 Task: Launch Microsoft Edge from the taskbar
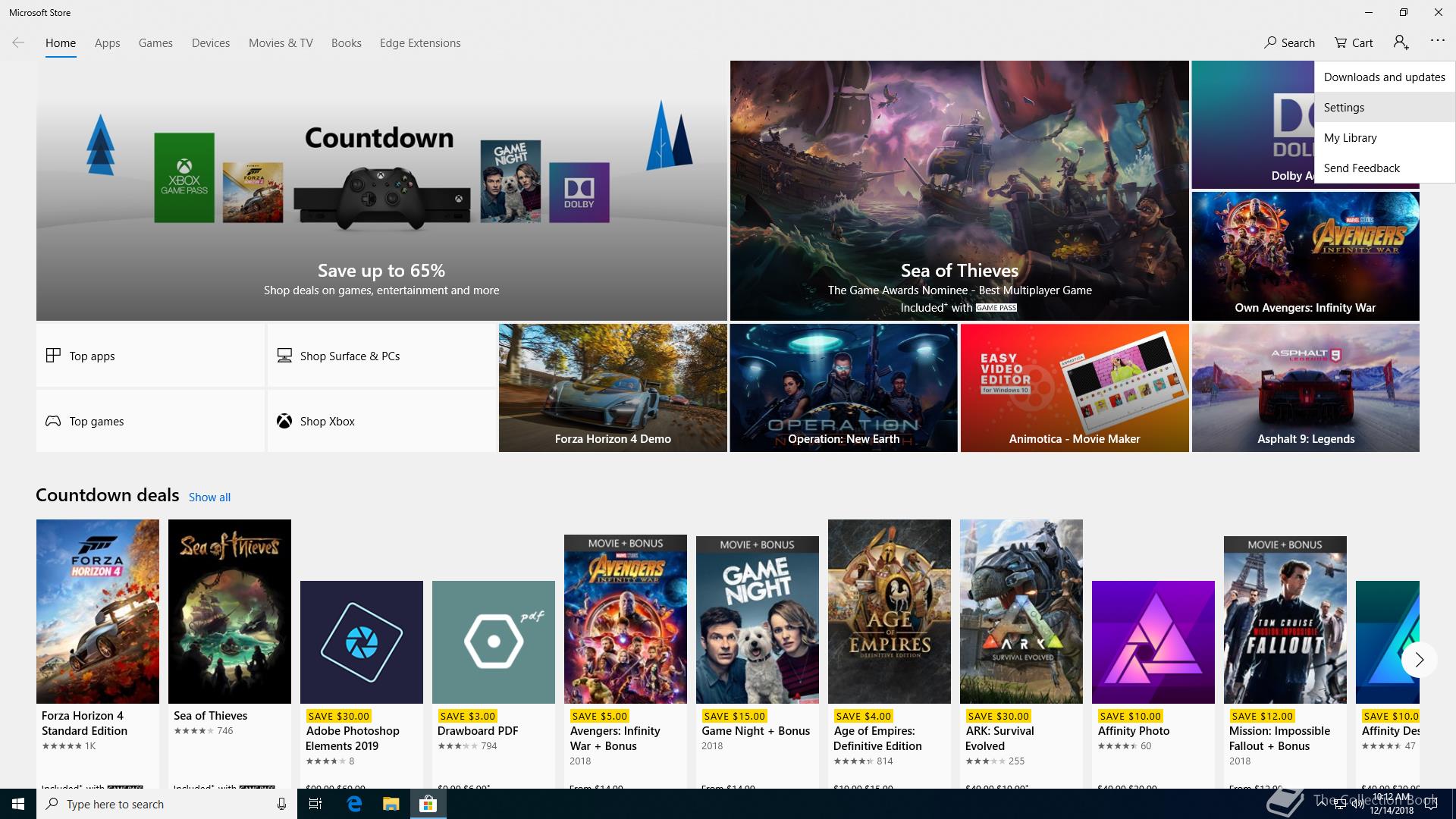tap(354, 804)
